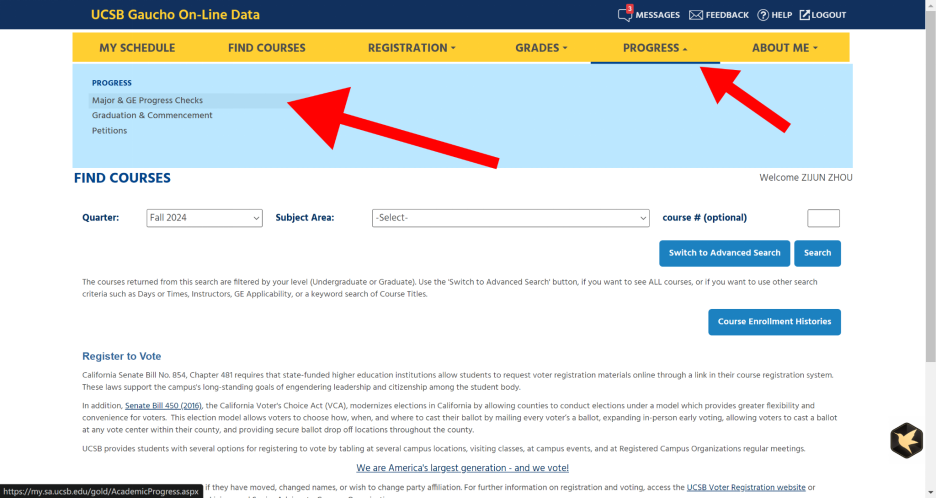Viewport: 936px width, 498px height.
Task: Go to the Find Courses tab
Action: (266, 48)
